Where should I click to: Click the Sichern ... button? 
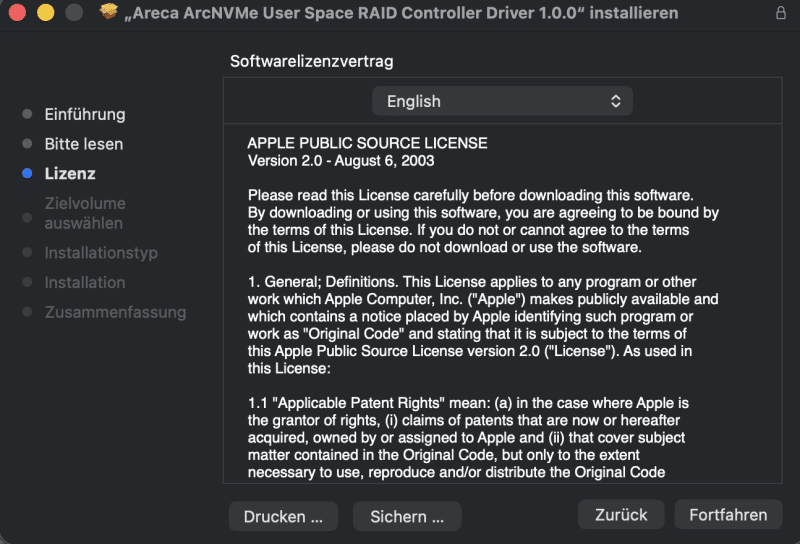click(x=407, y=516)
